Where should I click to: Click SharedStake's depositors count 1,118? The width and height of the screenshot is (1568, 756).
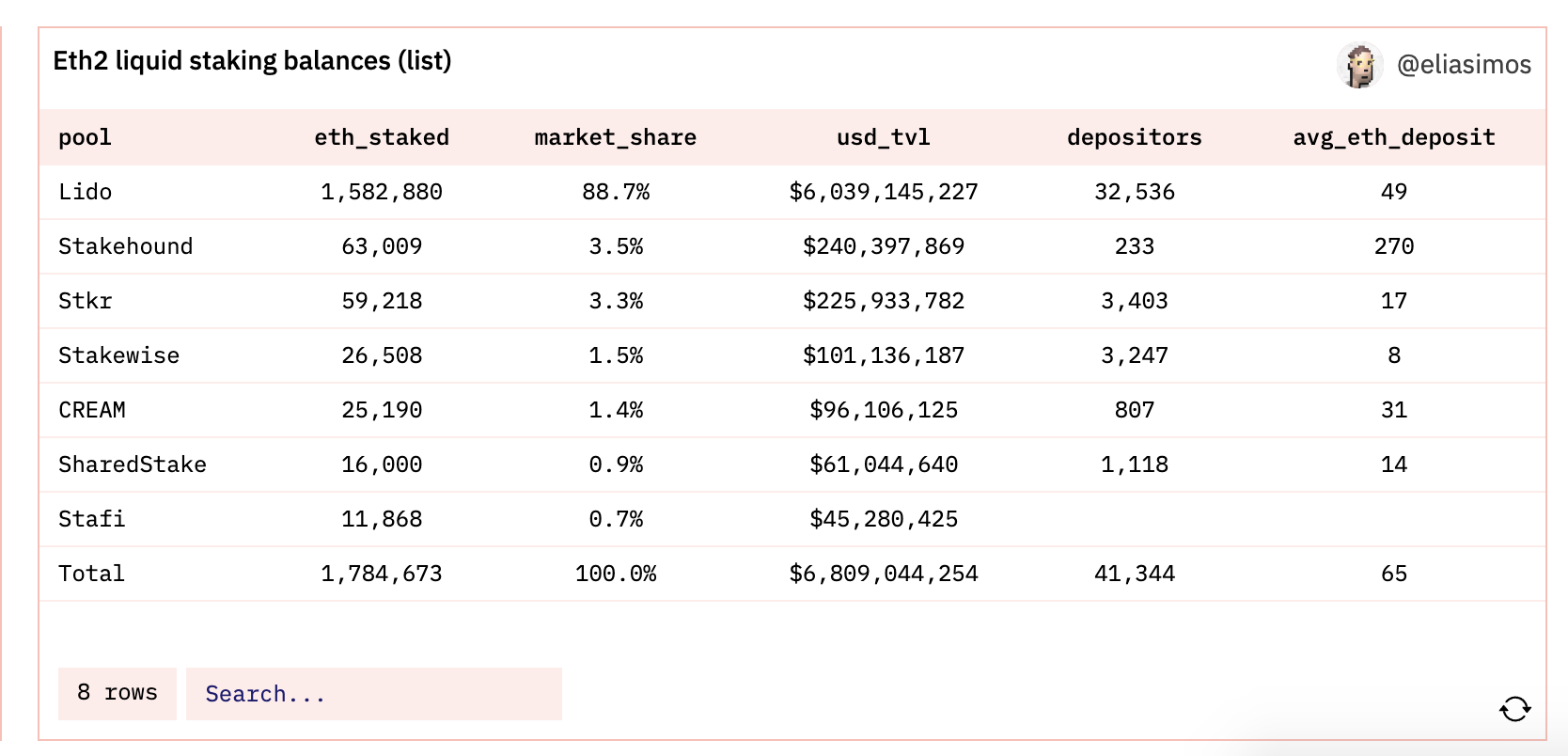[1135, 465]
